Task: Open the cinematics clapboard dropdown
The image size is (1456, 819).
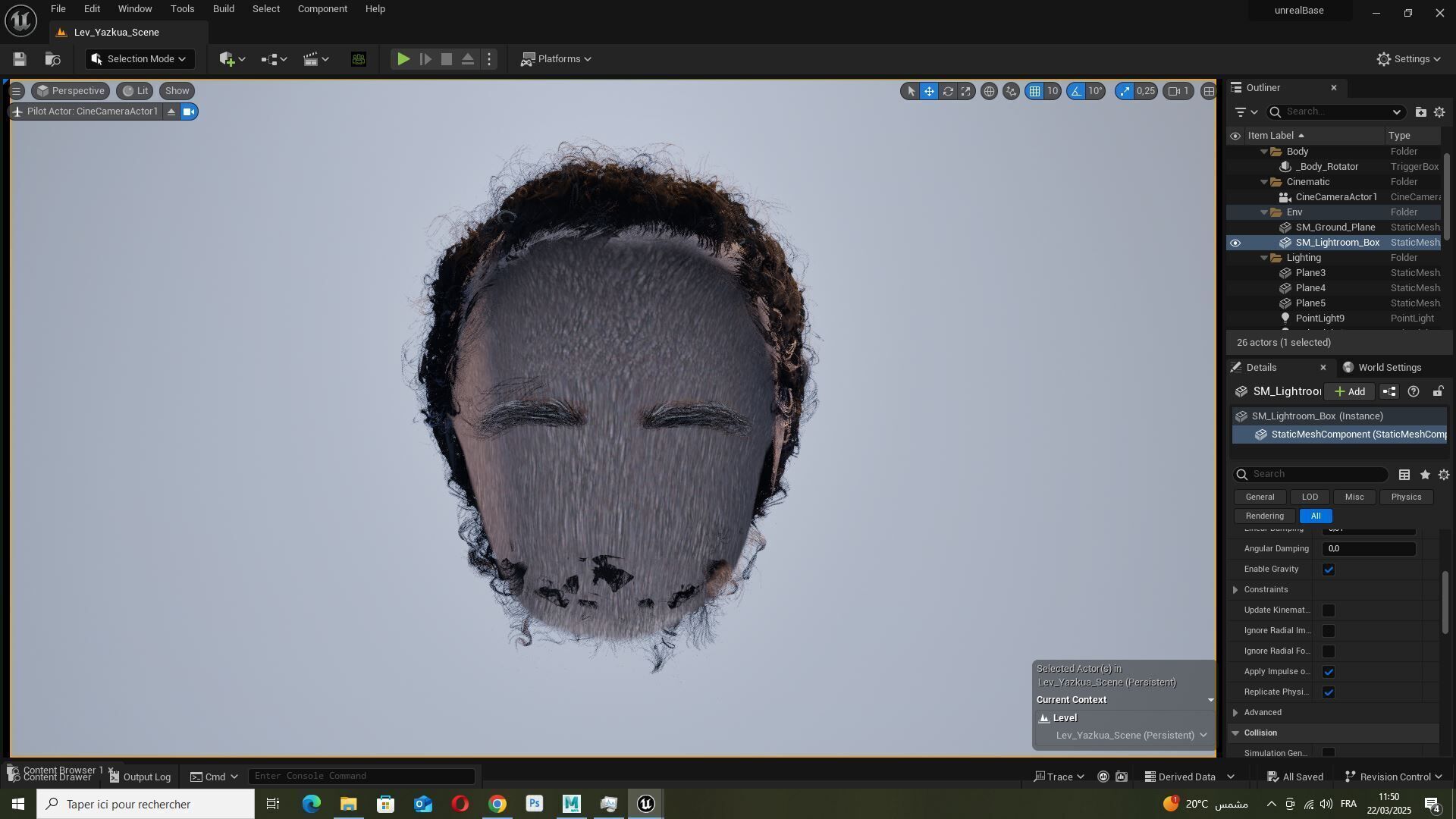Action: 316,59
